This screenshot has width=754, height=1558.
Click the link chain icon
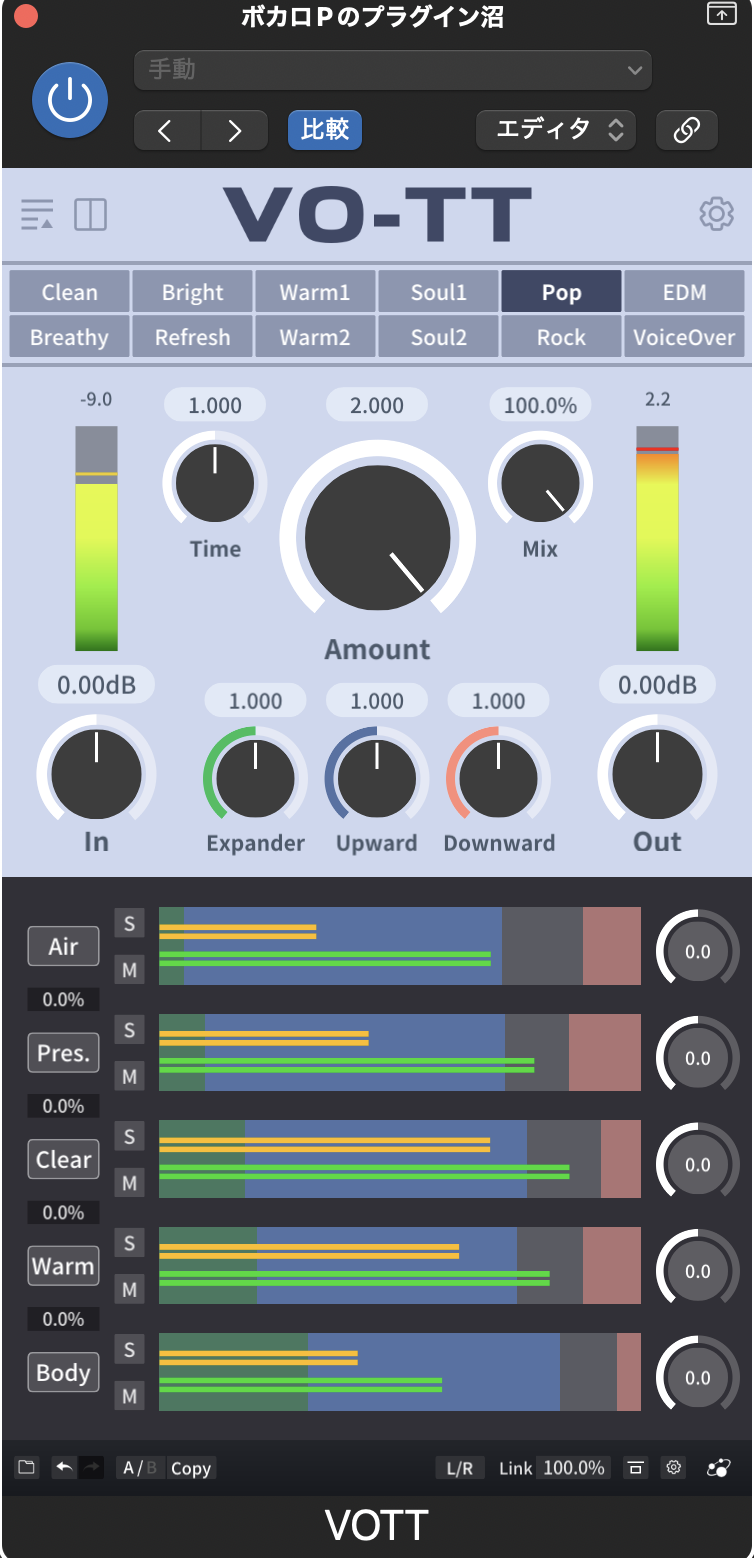[687, 130]
